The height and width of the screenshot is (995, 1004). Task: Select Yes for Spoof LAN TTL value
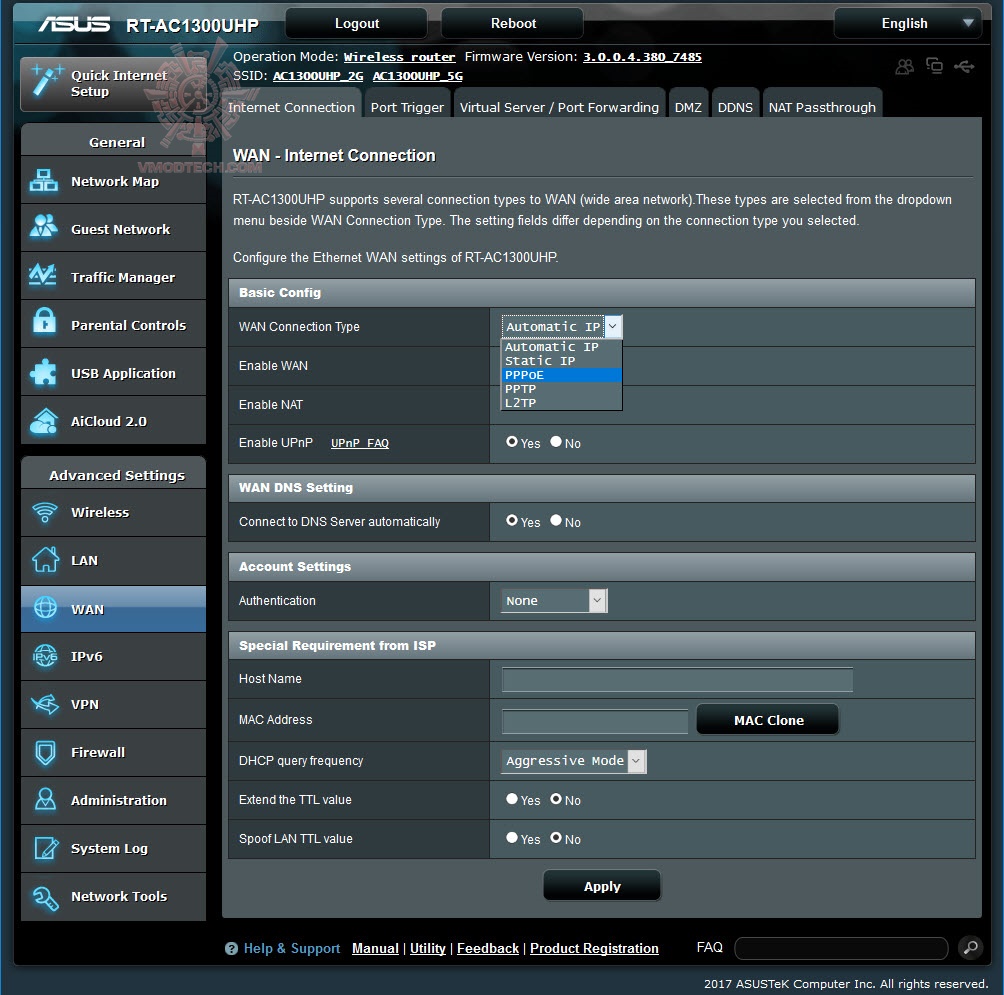tap(512, 837)
